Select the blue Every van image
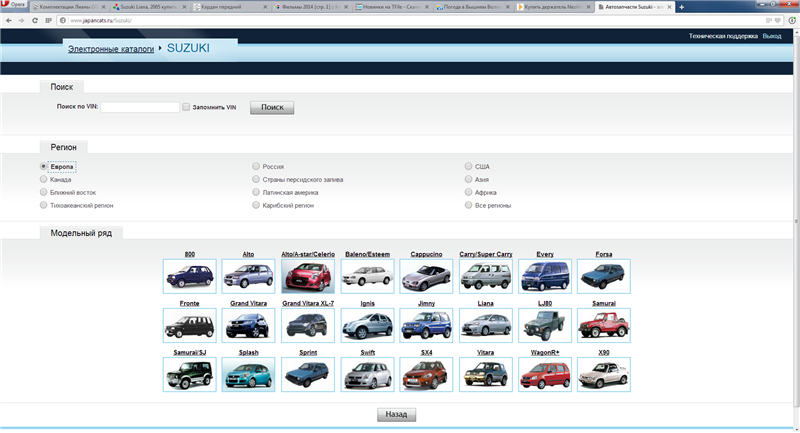Image resolution: width=800 pixels, height=433 pixels. click(x=545, y=276)
